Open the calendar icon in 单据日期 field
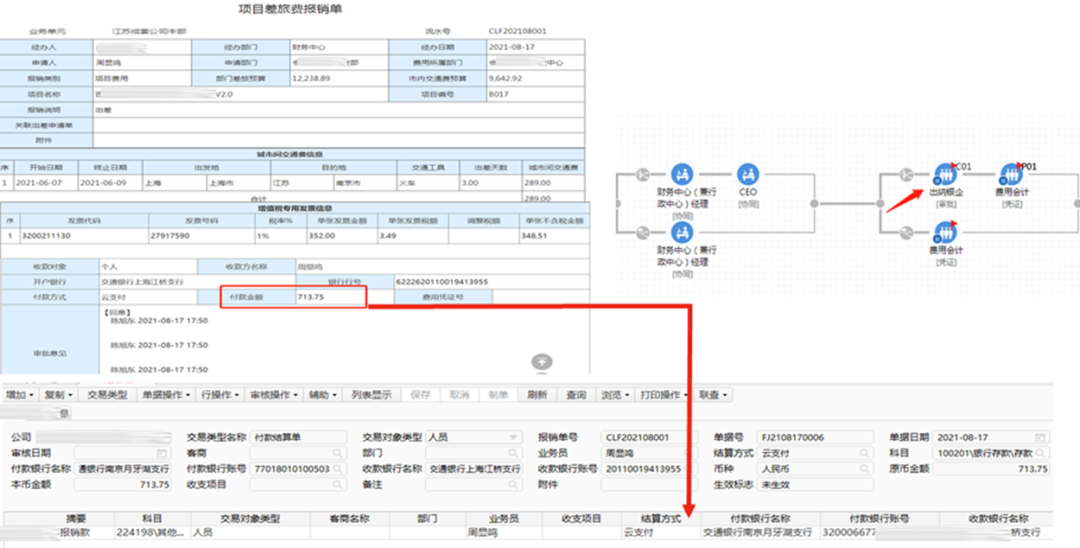The width and height of the screenshot is (1080, 548). pos(1041,438)
